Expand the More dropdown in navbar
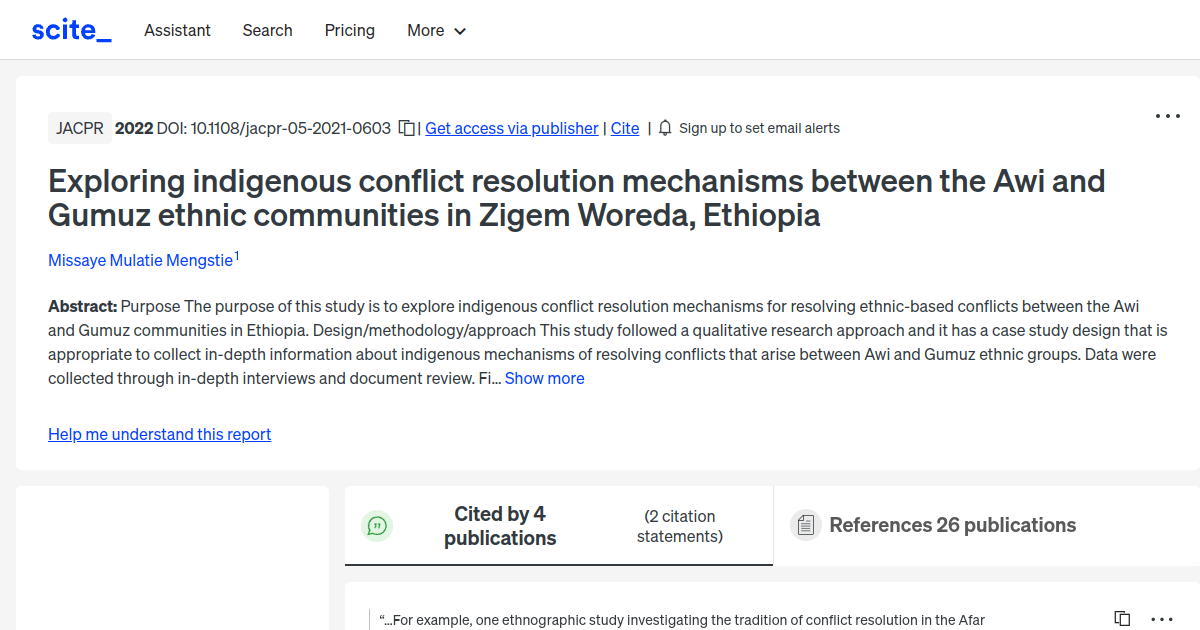1200x630 pixels. (437, 30)
